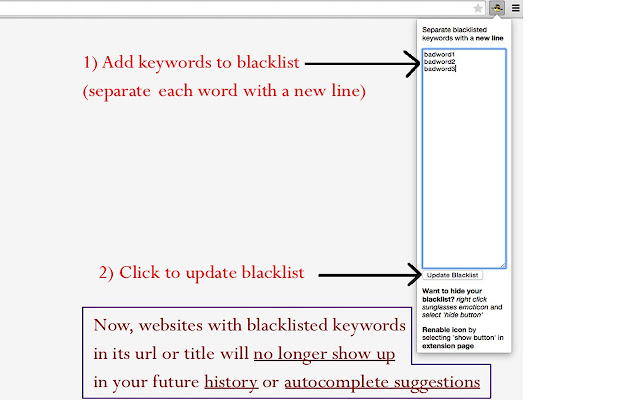The height and width of the screenshot is (400, 640).
Task: Click the '1) Add keywords to blacklist' heading
Action: click(x=191, y=64)
